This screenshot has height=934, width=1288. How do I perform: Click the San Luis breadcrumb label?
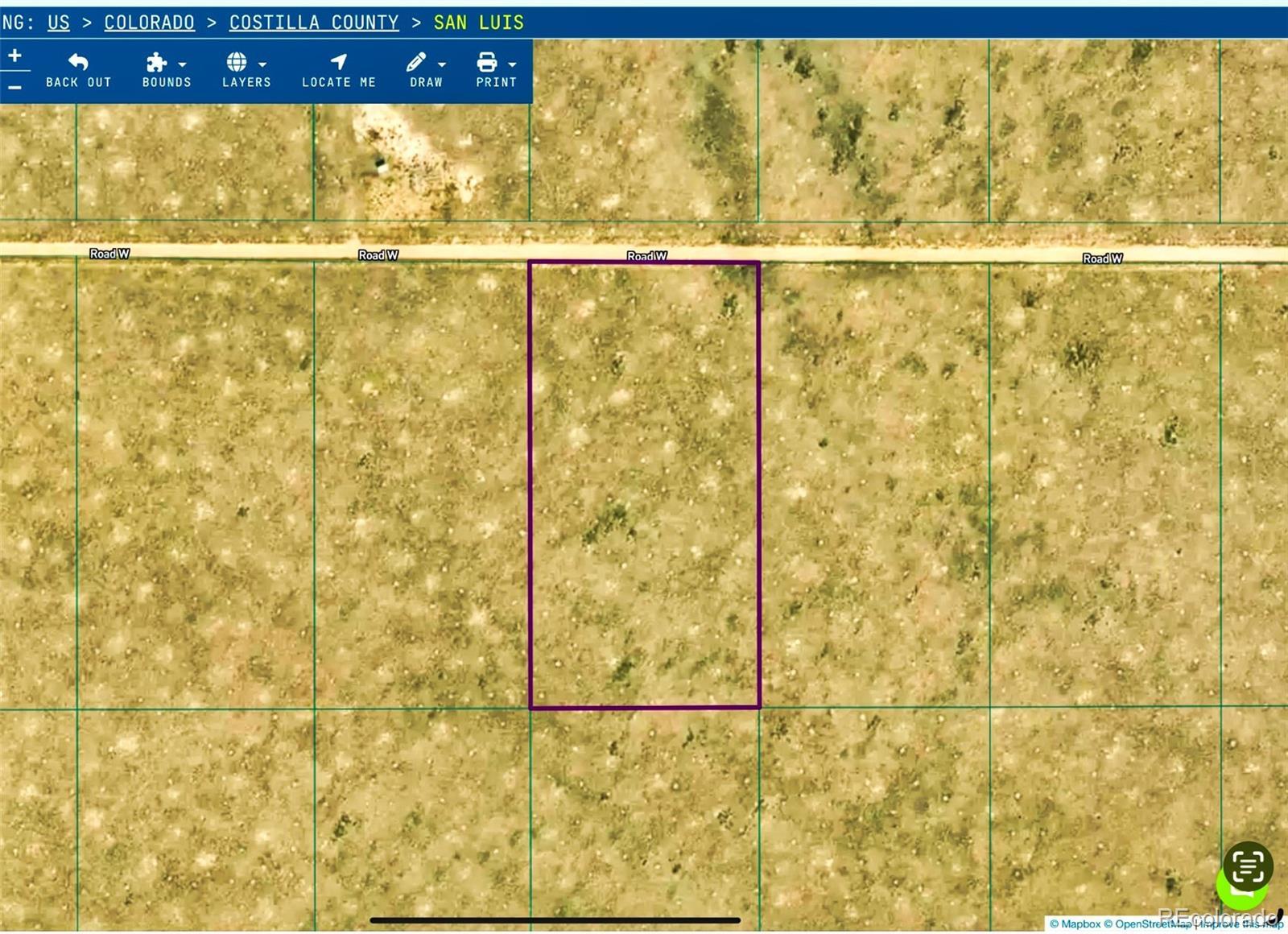[479, 23]
